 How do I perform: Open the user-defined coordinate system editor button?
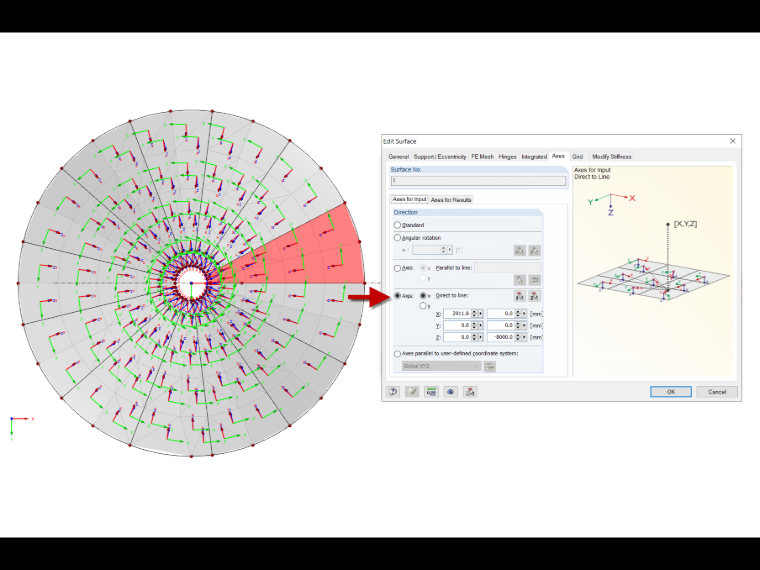(x=490, y=366)
